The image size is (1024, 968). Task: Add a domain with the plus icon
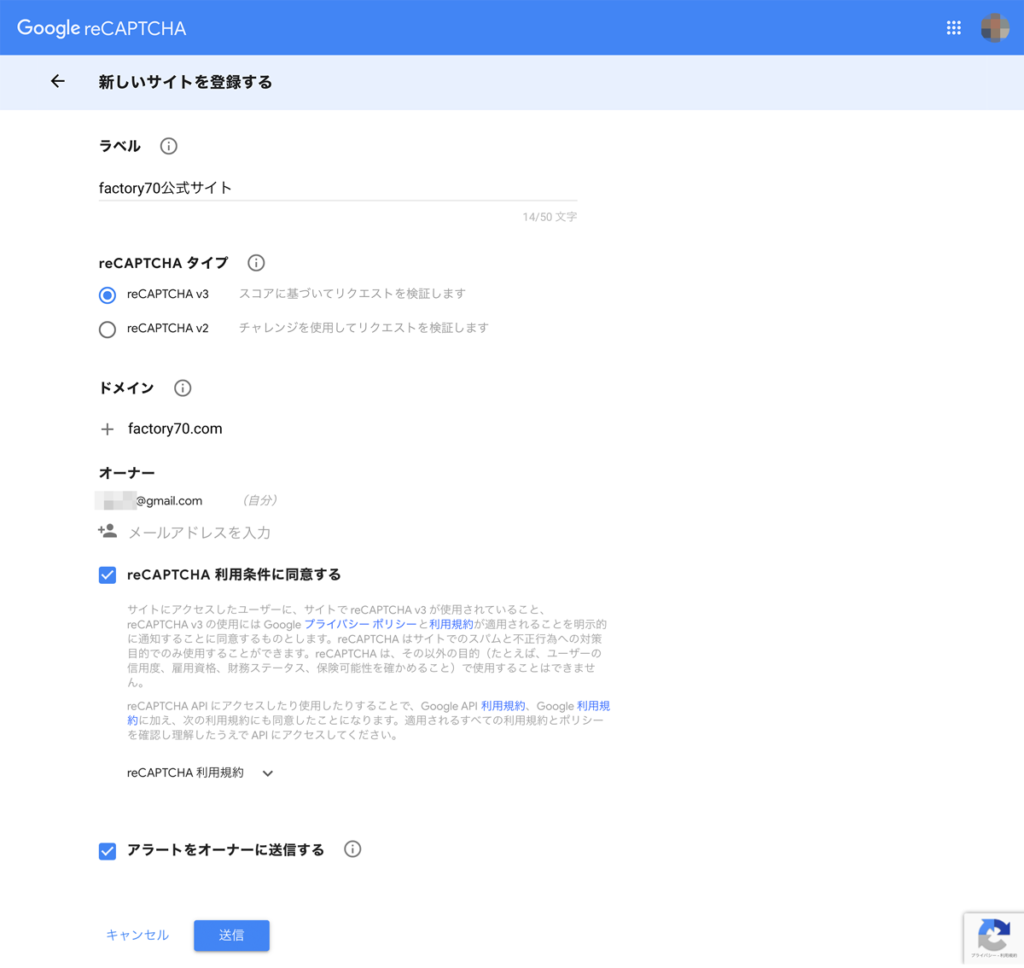tap(107, 429)
